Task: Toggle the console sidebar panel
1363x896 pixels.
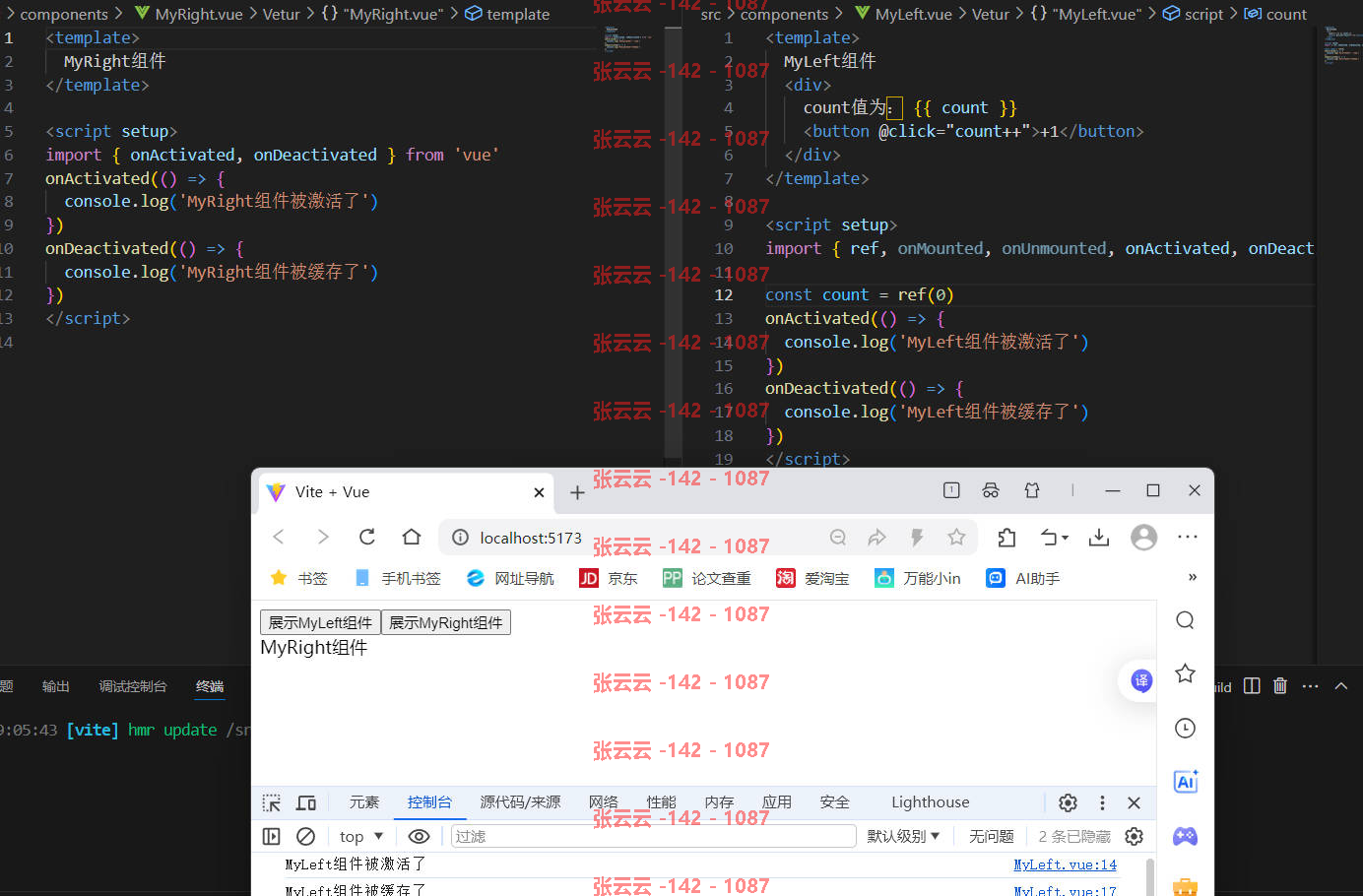Action: (x=272, y=836)
